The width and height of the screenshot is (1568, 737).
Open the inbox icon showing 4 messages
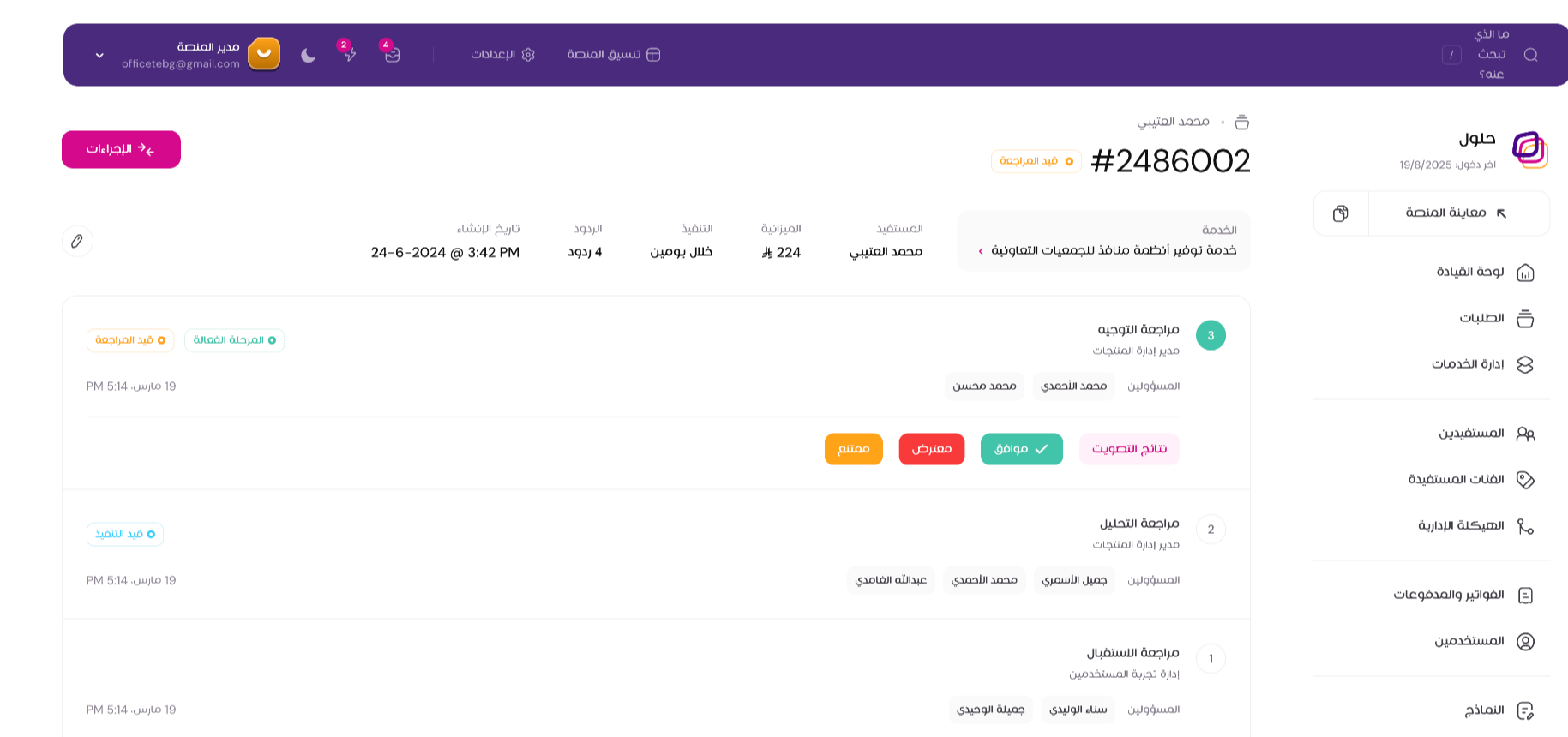391,54
